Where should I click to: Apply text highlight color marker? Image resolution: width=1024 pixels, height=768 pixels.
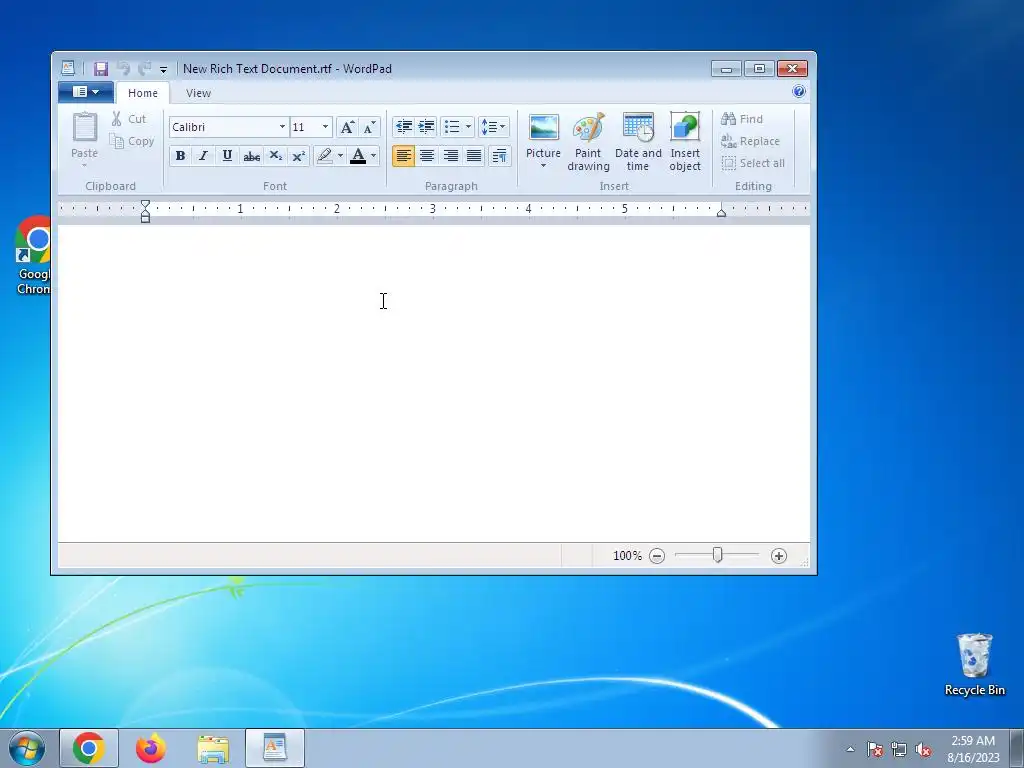point(325,155)
